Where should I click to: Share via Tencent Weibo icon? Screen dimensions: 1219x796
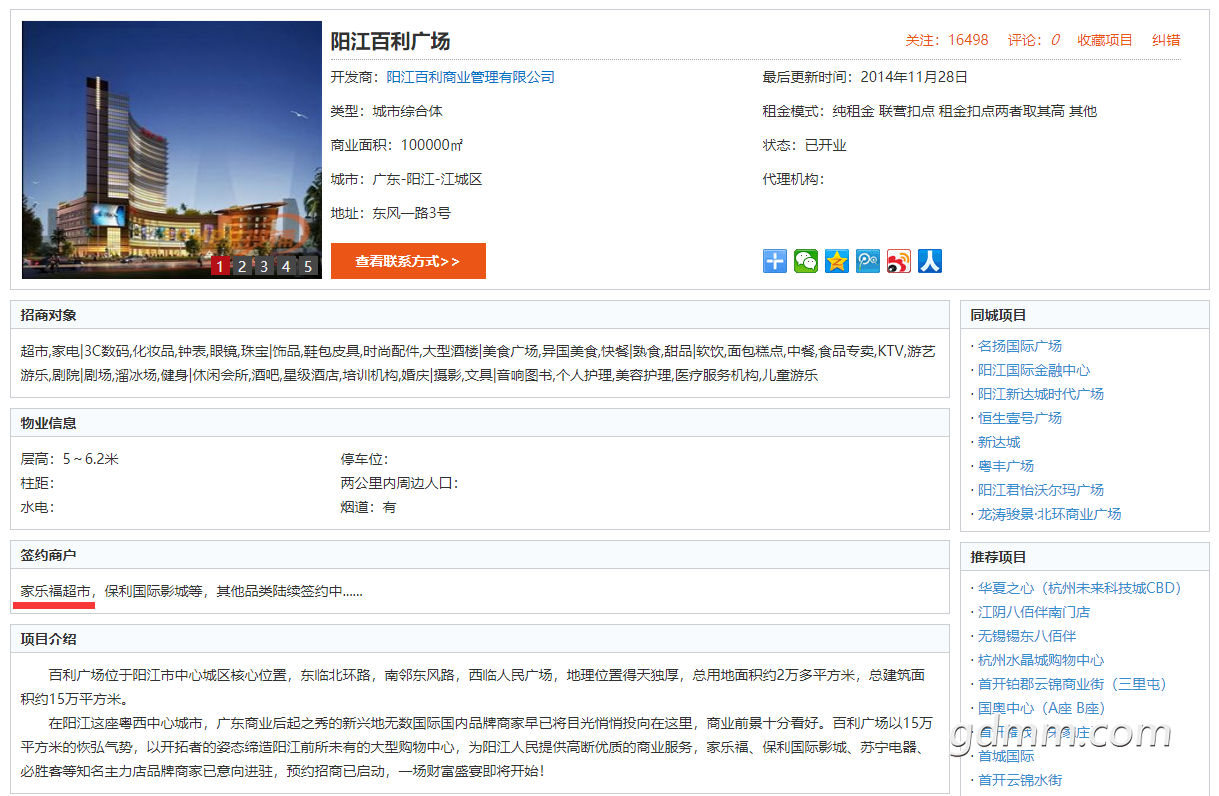coord(868,261)
